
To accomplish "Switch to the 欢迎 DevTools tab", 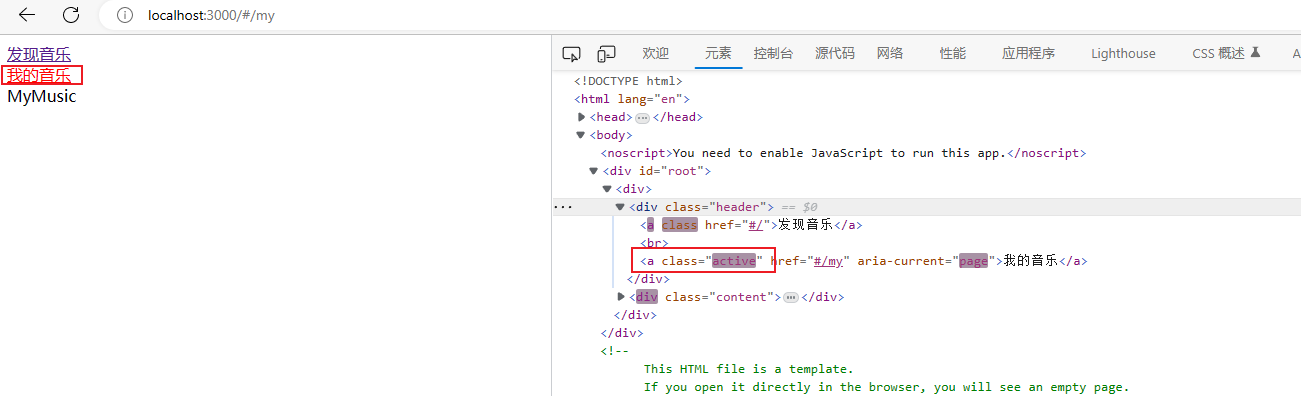I will tap(656, 54).
